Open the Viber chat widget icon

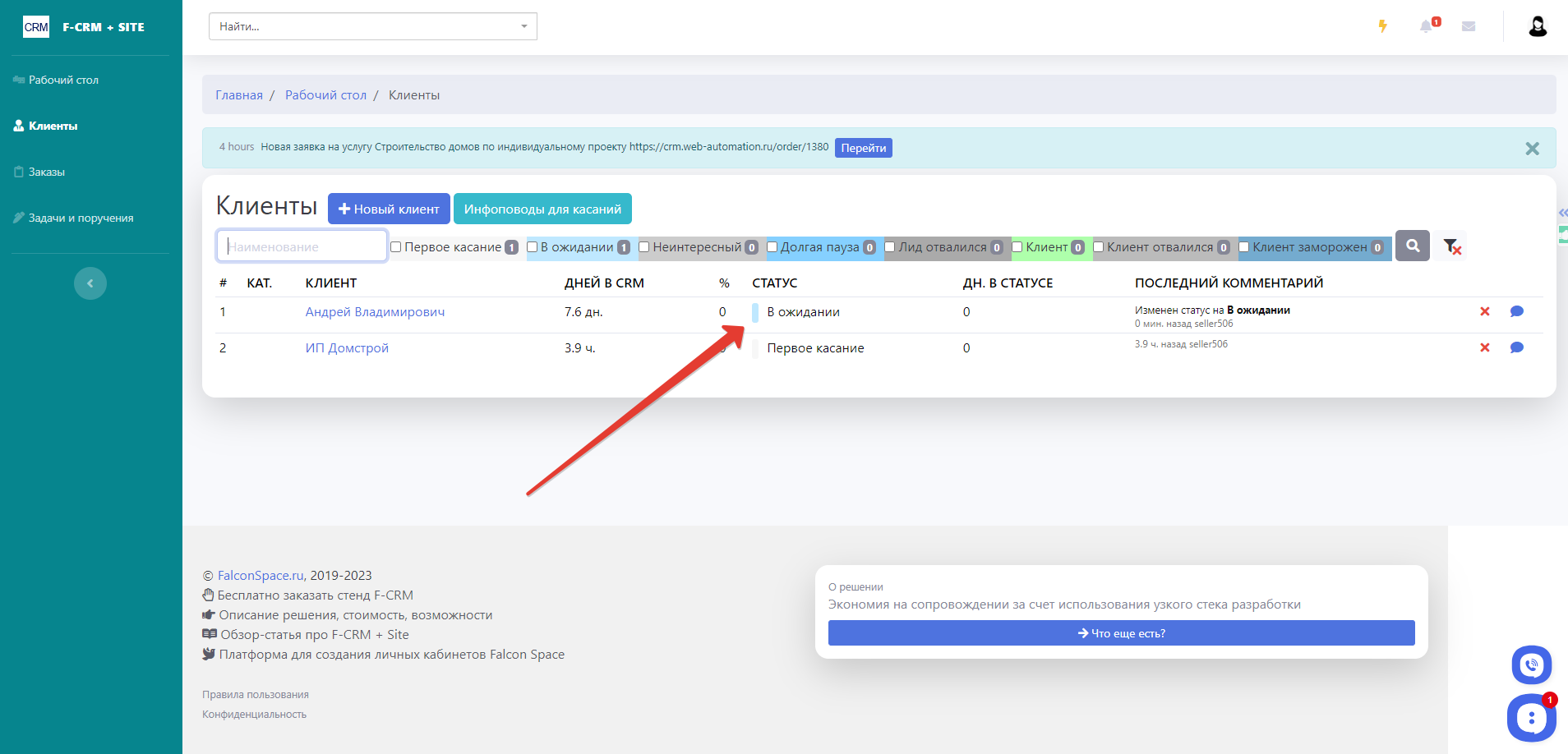tap(1531, 664)
